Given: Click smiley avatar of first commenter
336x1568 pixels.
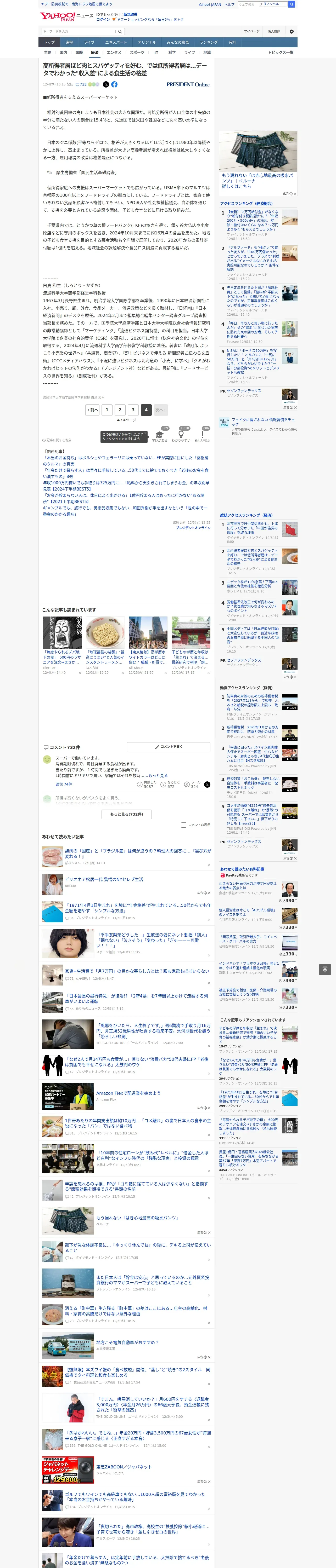Looking at the screenshot, I should click(47, 760).
